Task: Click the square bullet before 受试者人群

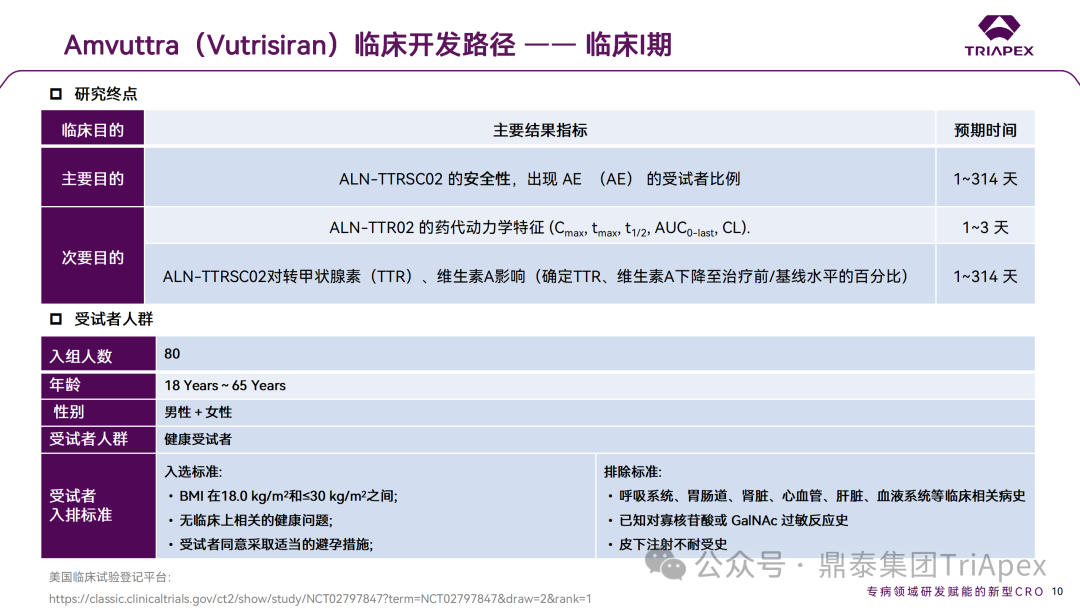Action: click(x=56, y=319)
